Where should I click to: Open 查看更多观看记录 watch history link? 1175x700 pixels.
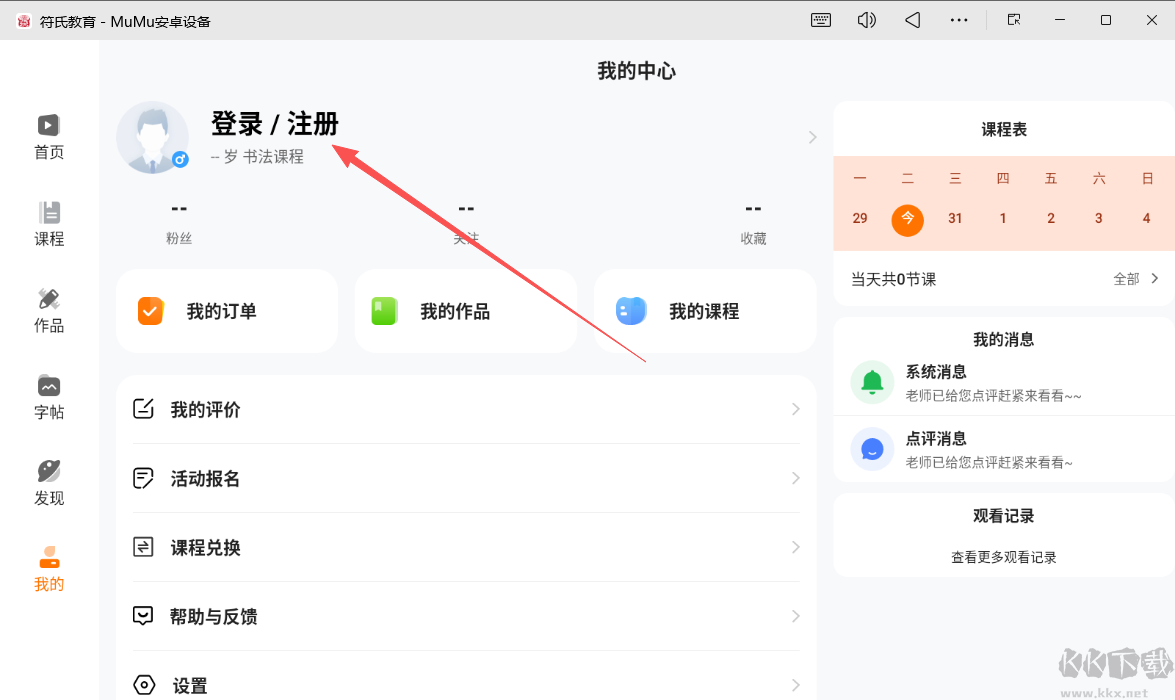[x=1003, y=557]
